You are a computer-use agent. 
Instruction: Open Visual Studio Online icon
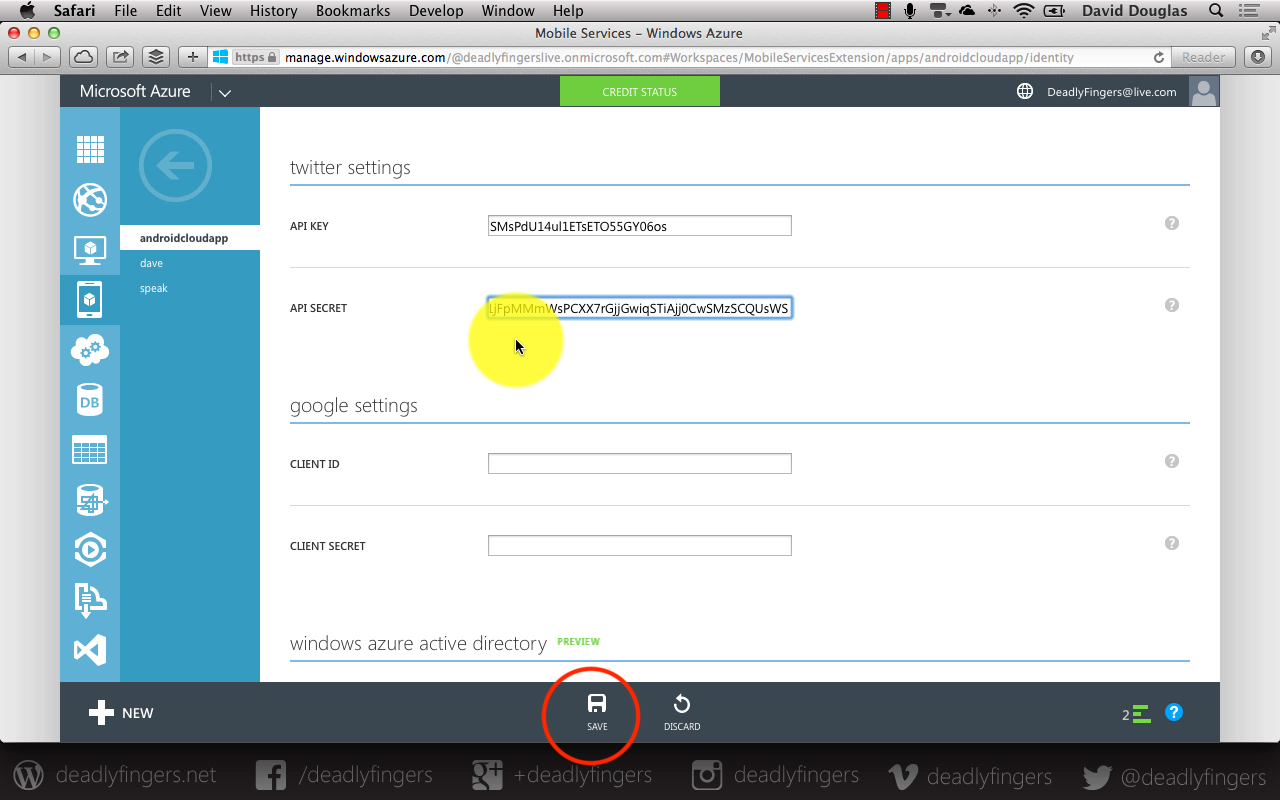(x=90, y=650)
